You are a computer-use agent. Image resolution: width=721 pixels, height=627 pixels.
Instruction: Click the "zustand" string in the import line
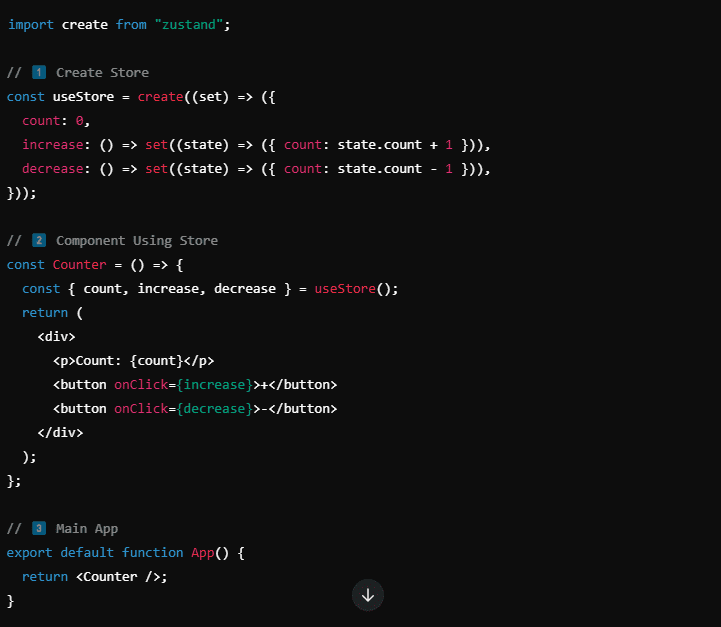189,24
